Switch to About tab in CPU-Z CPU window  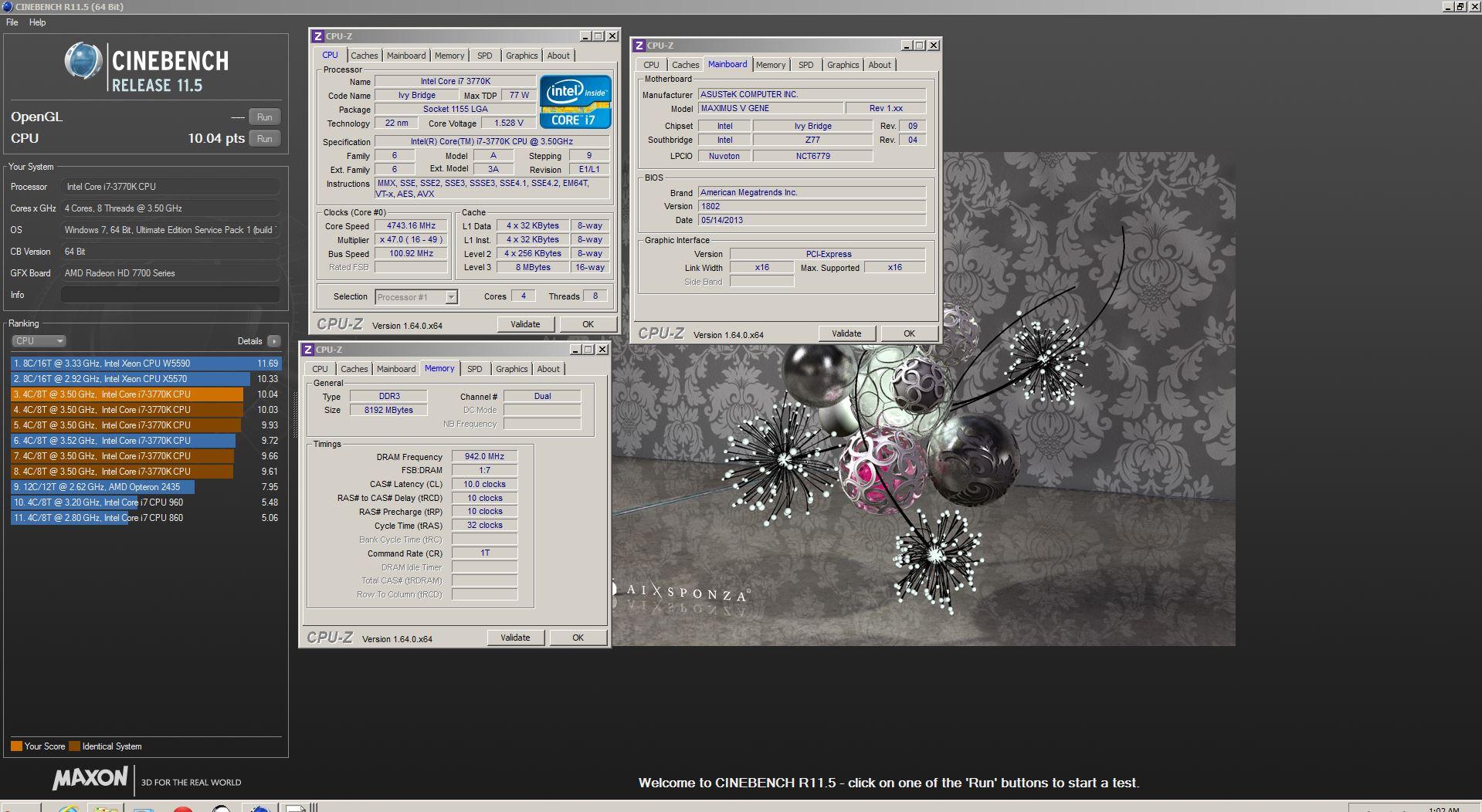tap(558, 56)
